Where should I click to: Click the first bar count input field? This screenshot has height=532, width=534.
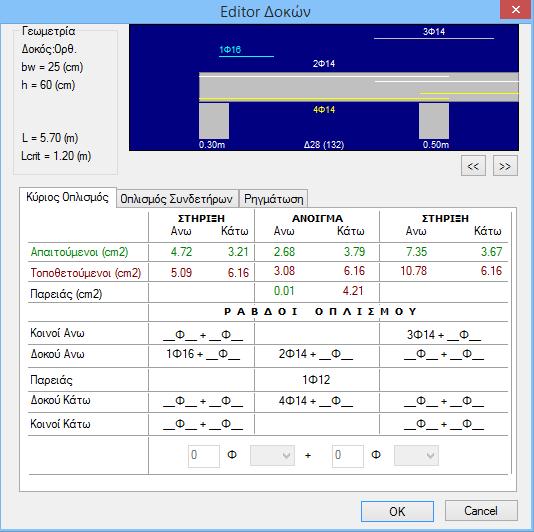[204, 456]
